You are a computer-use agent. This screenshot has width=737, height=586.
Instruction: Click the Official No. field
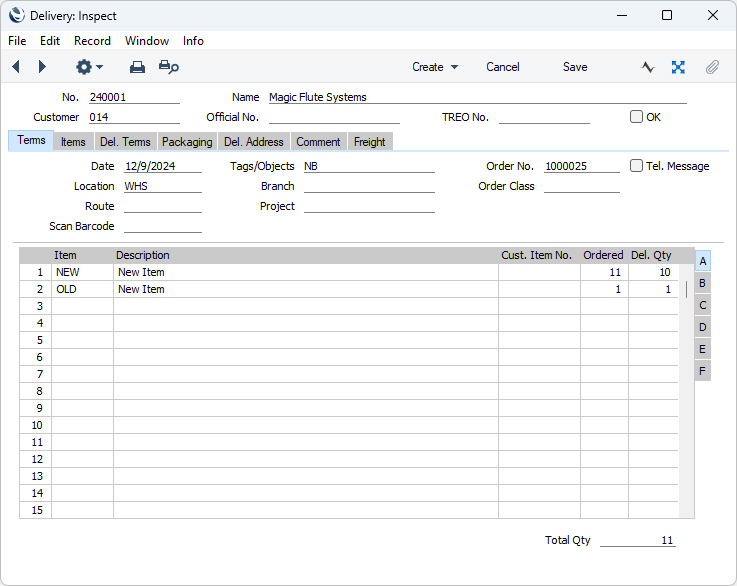334,117
